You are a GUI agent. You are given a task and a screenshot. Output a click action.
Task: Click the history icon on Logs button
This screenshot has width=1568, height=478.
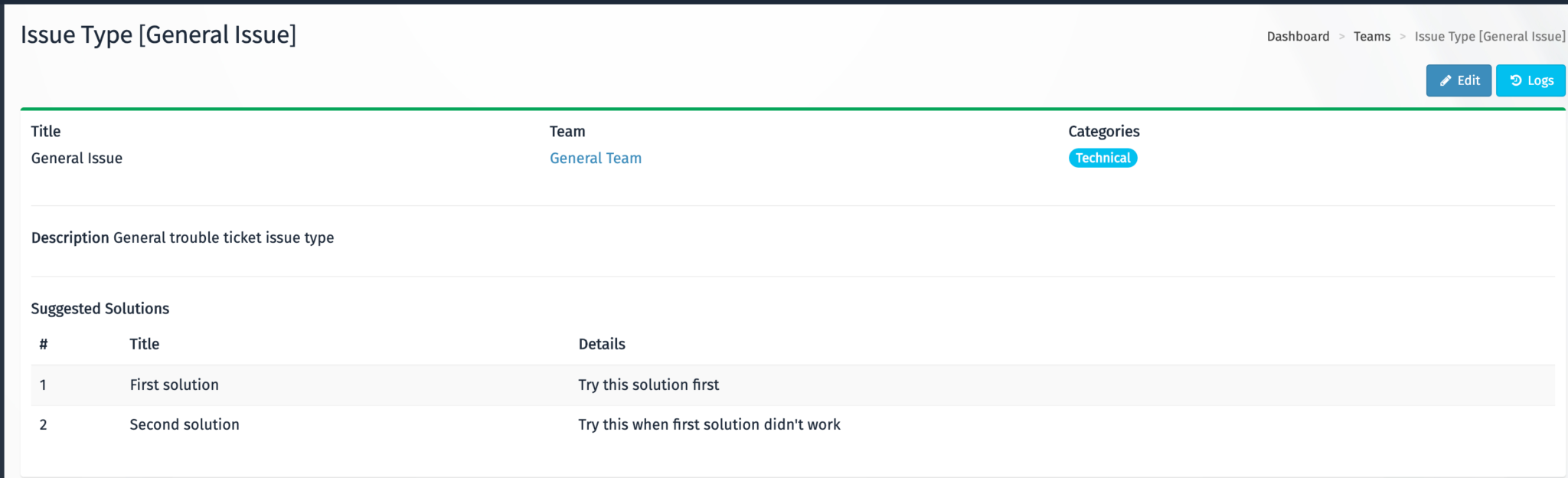[1515, 81]
